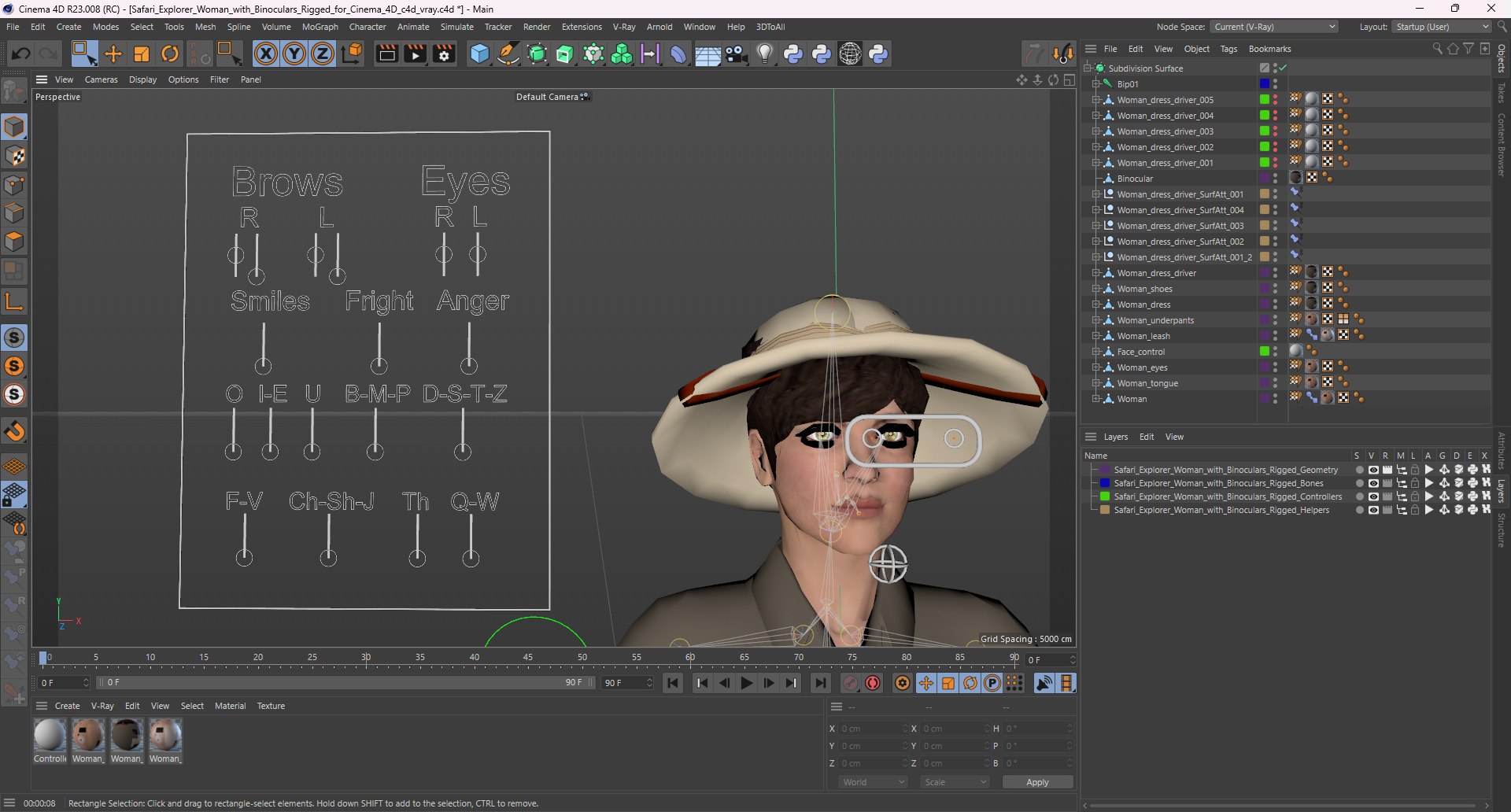Open the Character menu
This screenshot has width=1511, height=812.
click(368, 27)
